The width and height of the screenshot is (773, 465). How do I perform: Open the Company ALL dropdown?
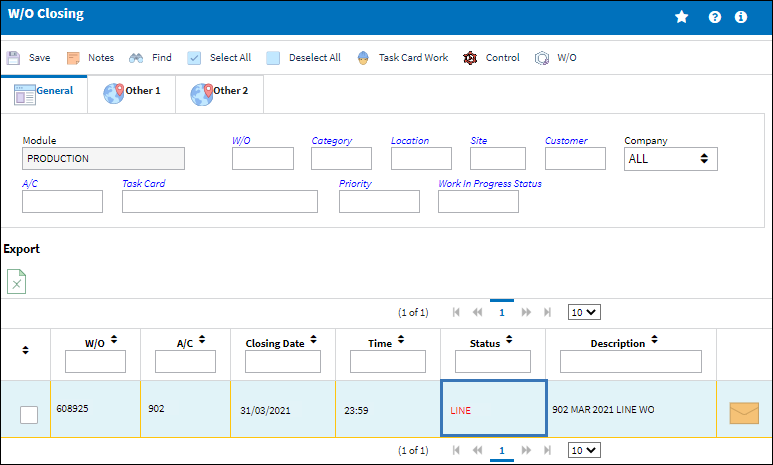670,159
